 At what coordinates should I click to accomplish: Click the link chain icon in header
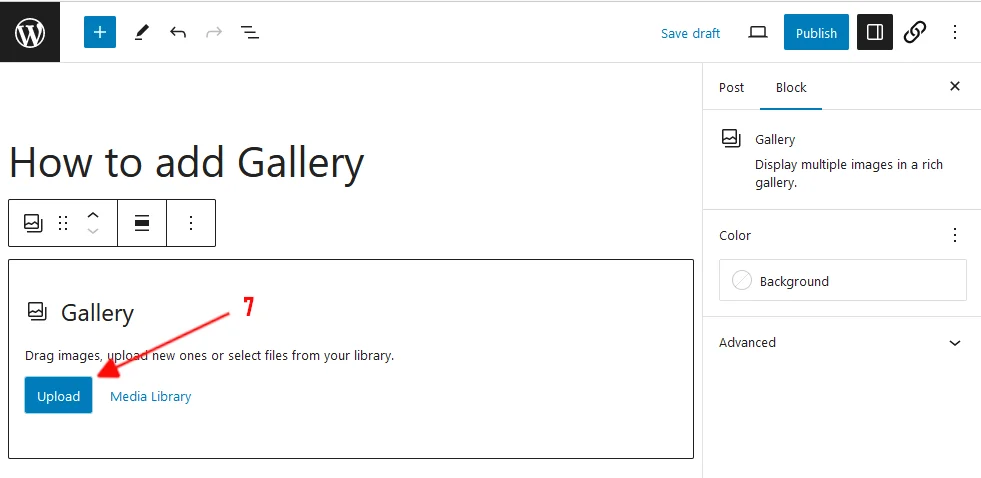pyautogui.click(x=914, y=32)
